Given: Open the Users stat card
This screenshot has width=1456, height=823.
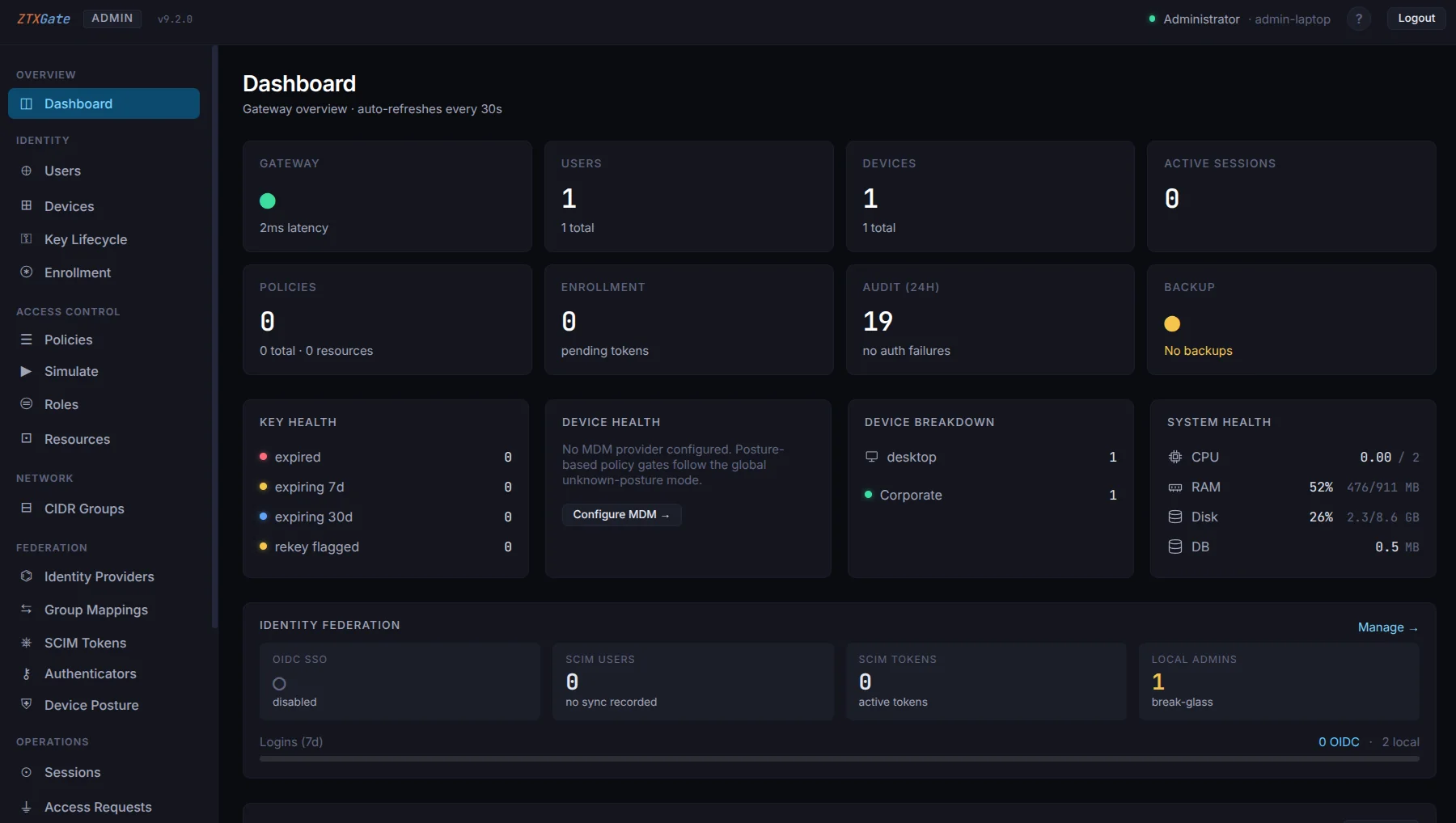Looking at the screenshot, I should coord(688,196).
